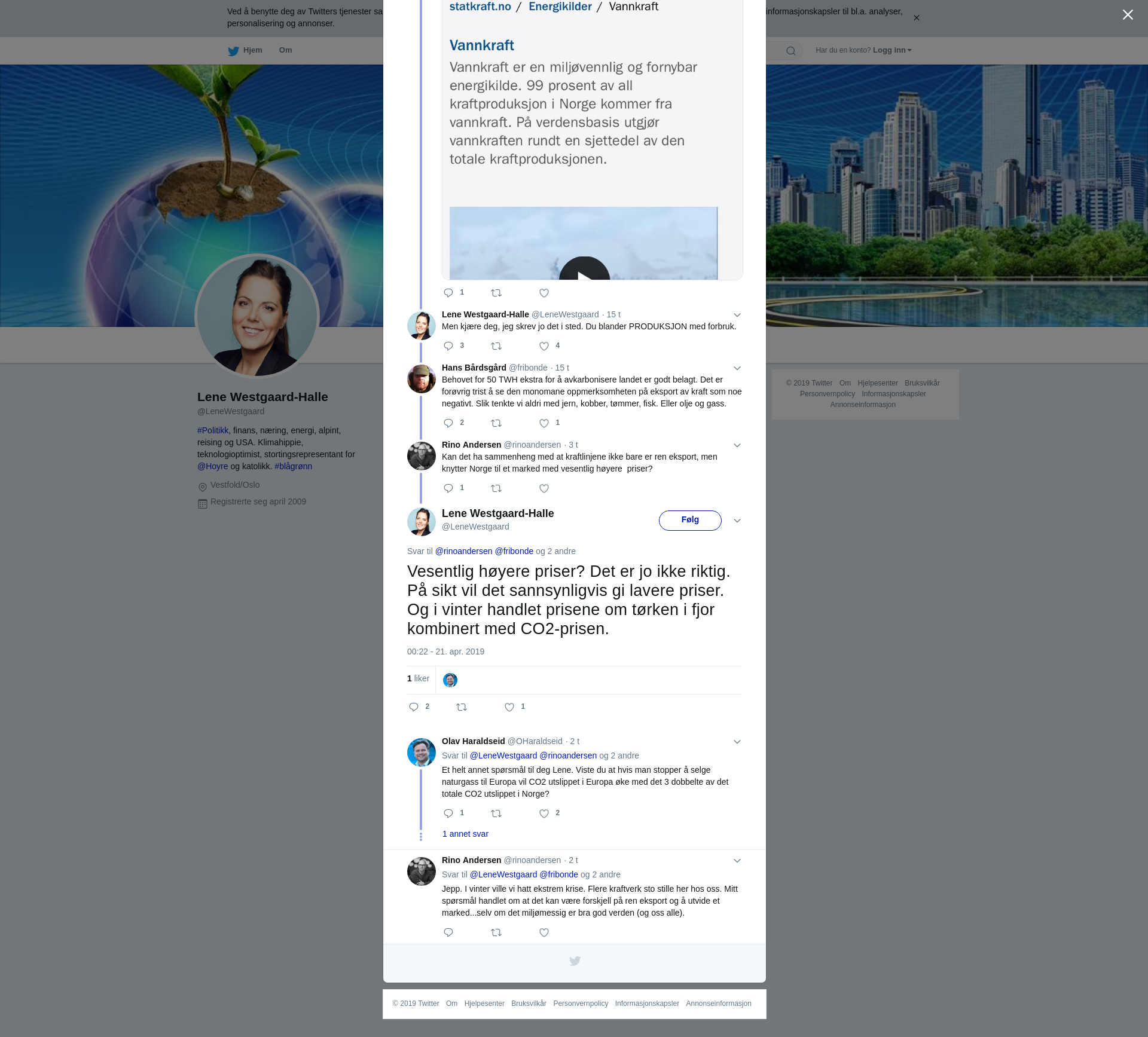
Task: Open Bruksvilkår in the bottom footer
Action: click(x=529, y=1004)
